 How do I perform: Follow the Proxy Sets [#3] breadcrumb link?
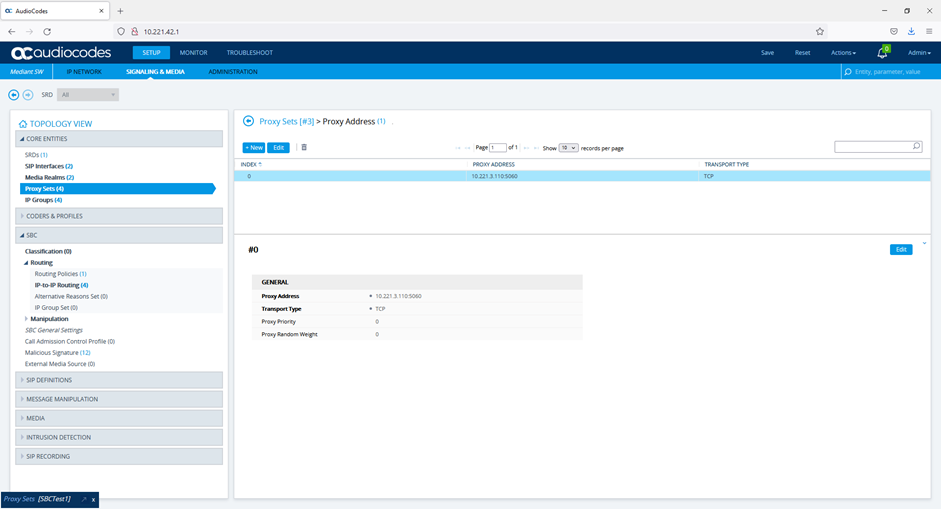286,121
